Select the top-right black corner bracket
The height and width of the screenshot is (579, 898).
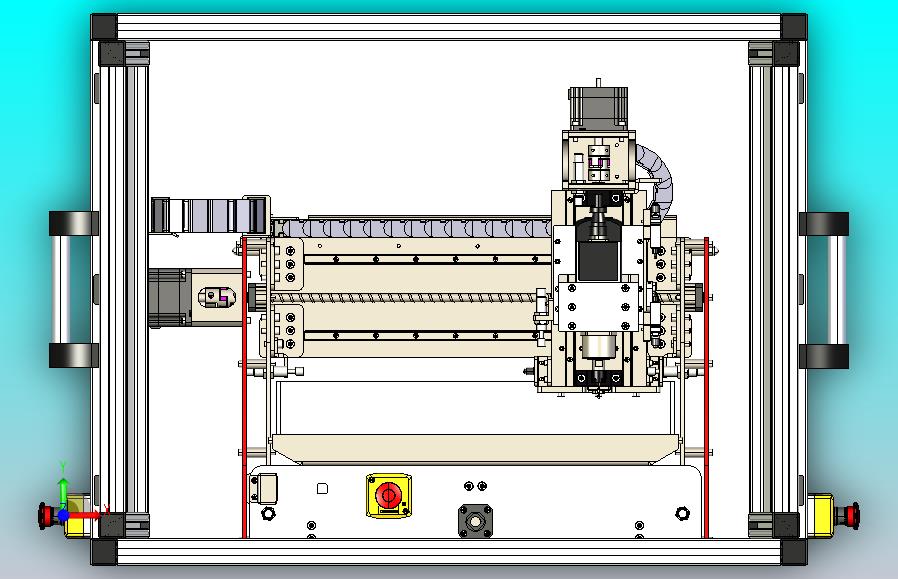pyautogui.click(x=794, y=27)
